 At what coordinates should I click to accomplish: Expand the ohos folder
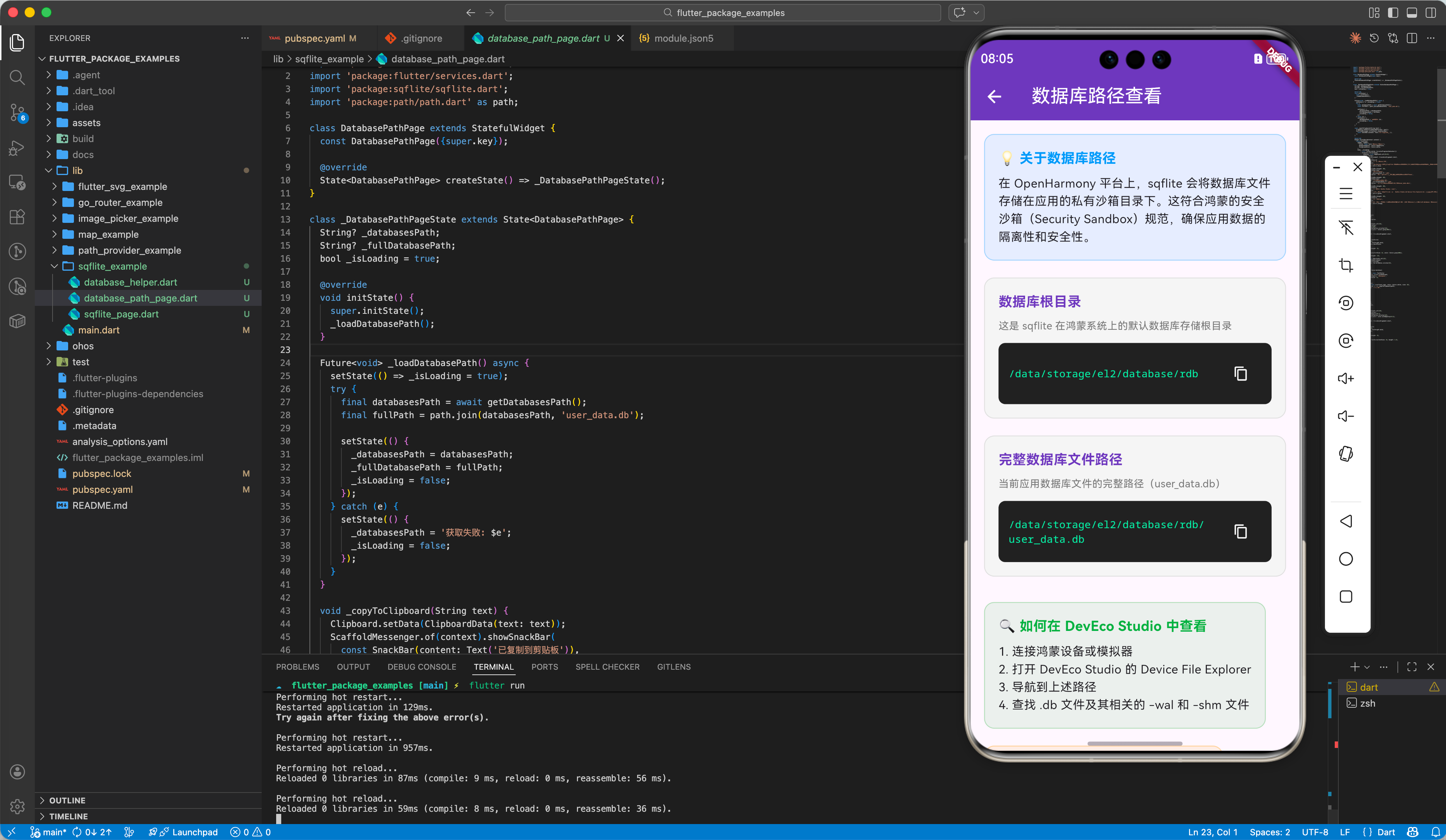(x=83, y=346)
